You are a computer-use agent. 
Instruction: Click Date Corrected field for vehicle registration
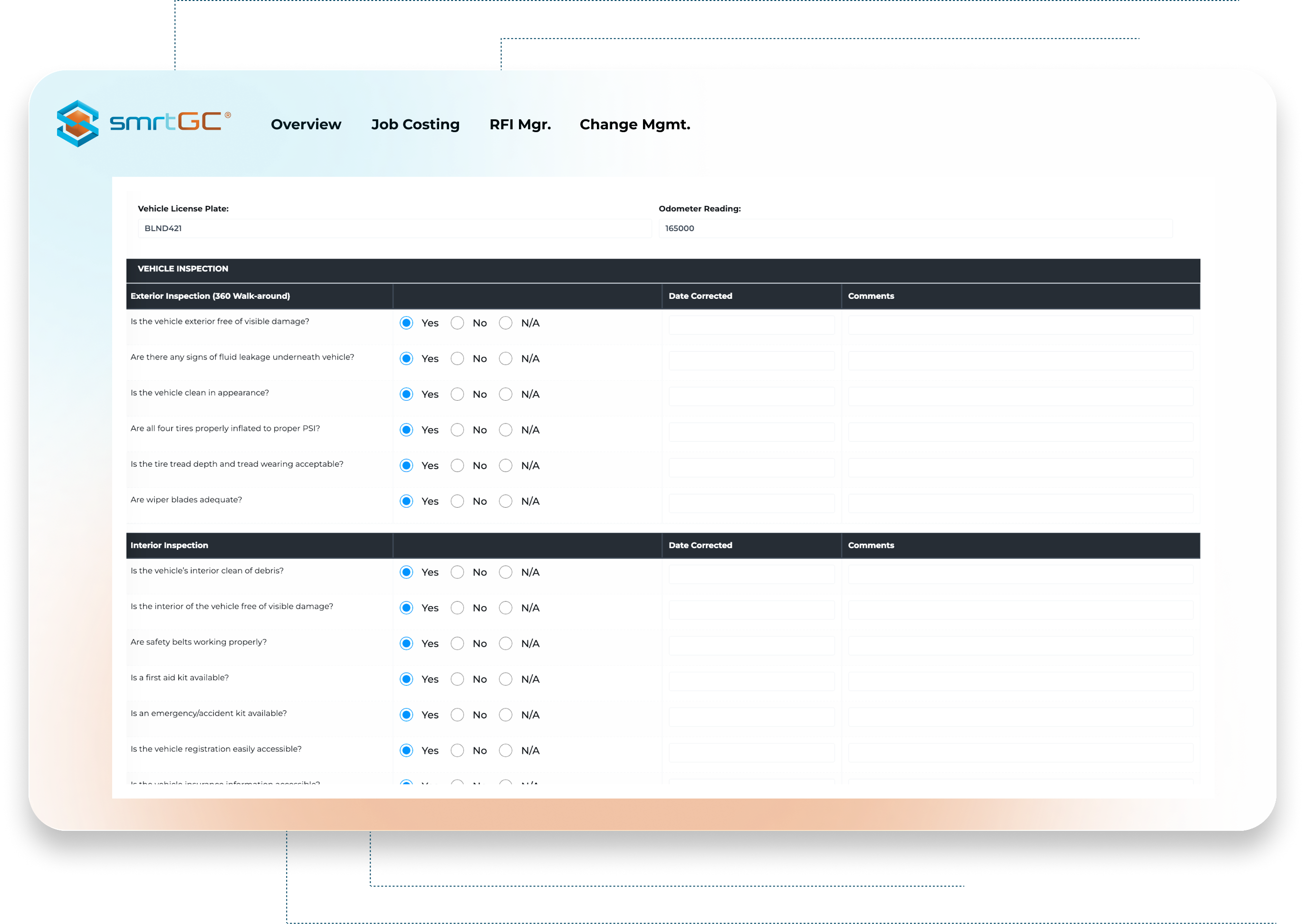(751, 752)
